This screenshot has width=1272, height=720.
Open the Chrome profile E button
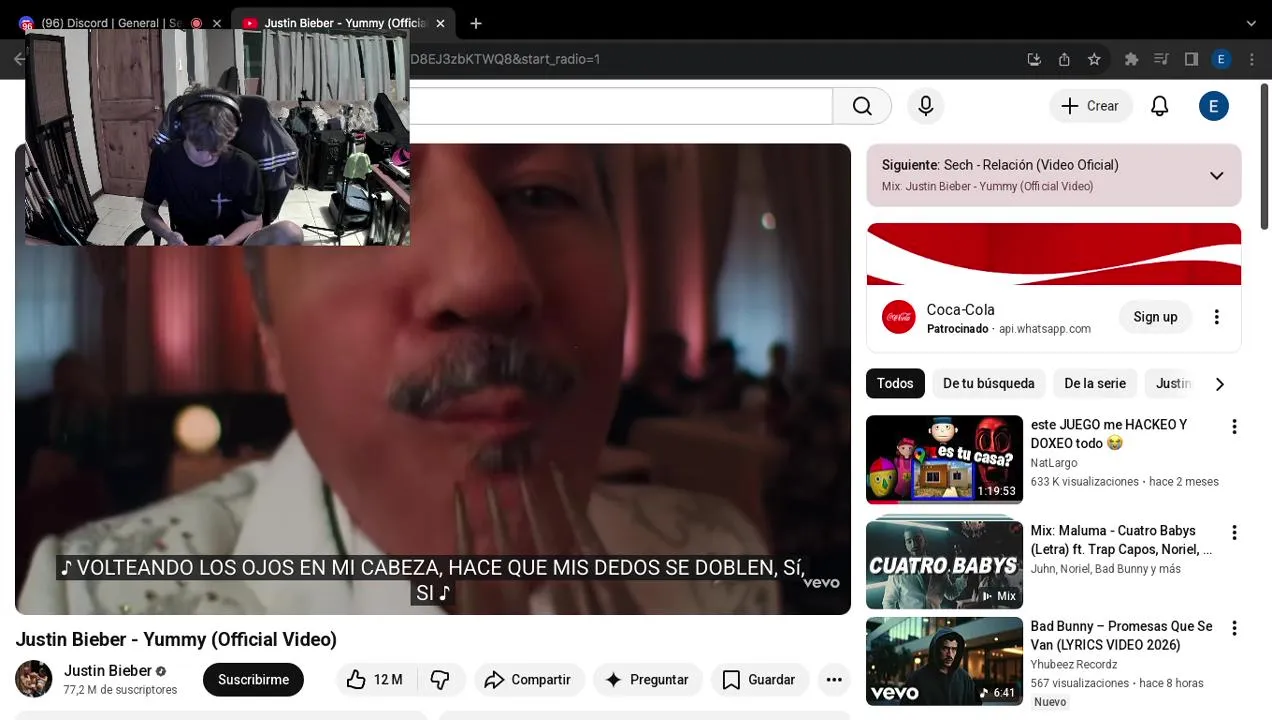pos(1221,59)
